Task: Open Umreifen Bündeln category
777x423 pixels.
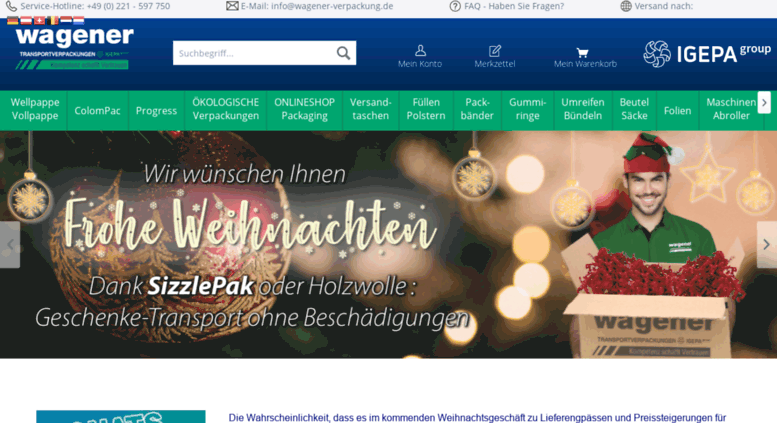Action: click(583, 109)
